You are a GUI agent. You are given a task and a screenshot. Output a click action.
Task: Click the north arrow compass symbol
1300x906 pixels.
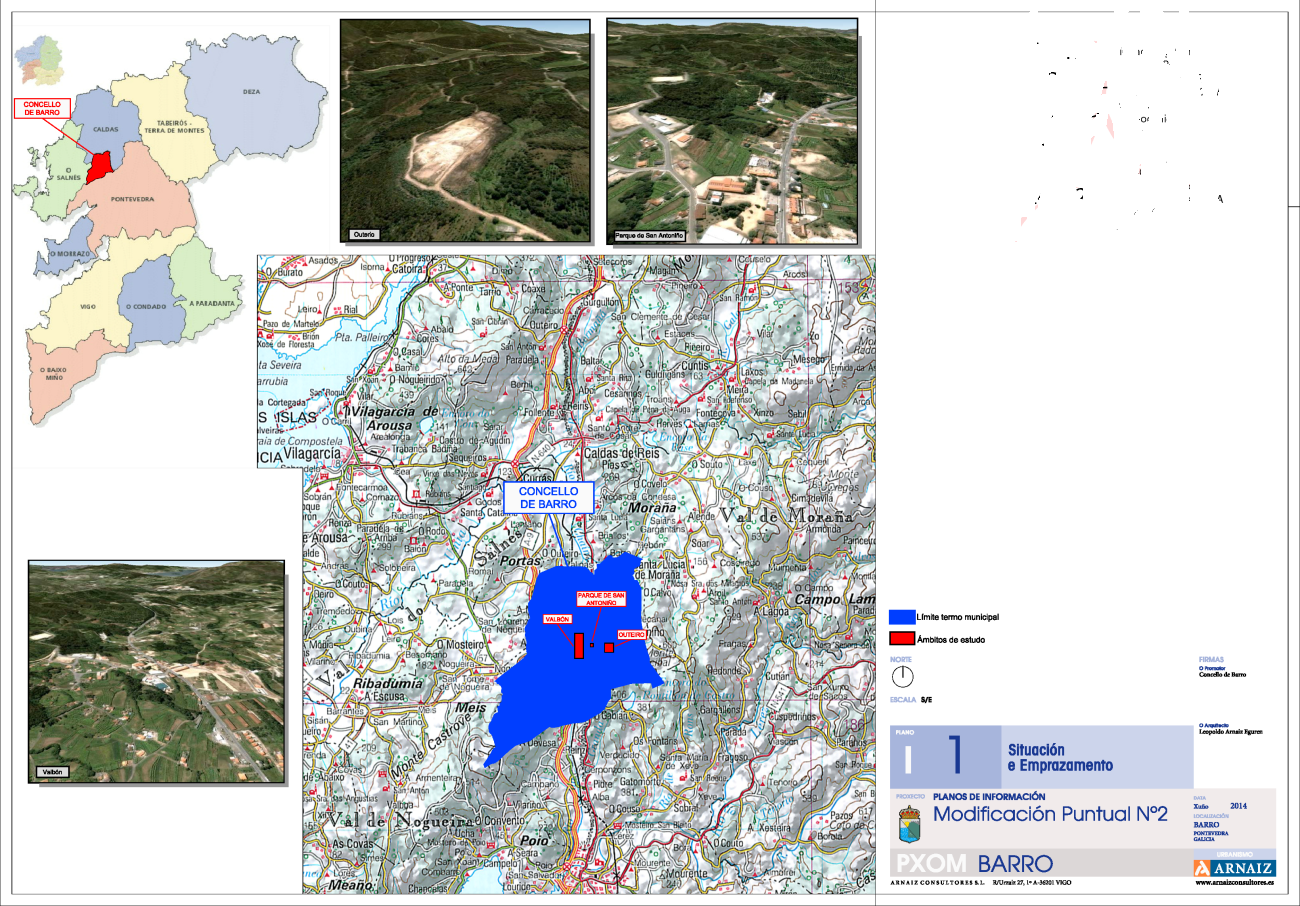tap(902, 677)
